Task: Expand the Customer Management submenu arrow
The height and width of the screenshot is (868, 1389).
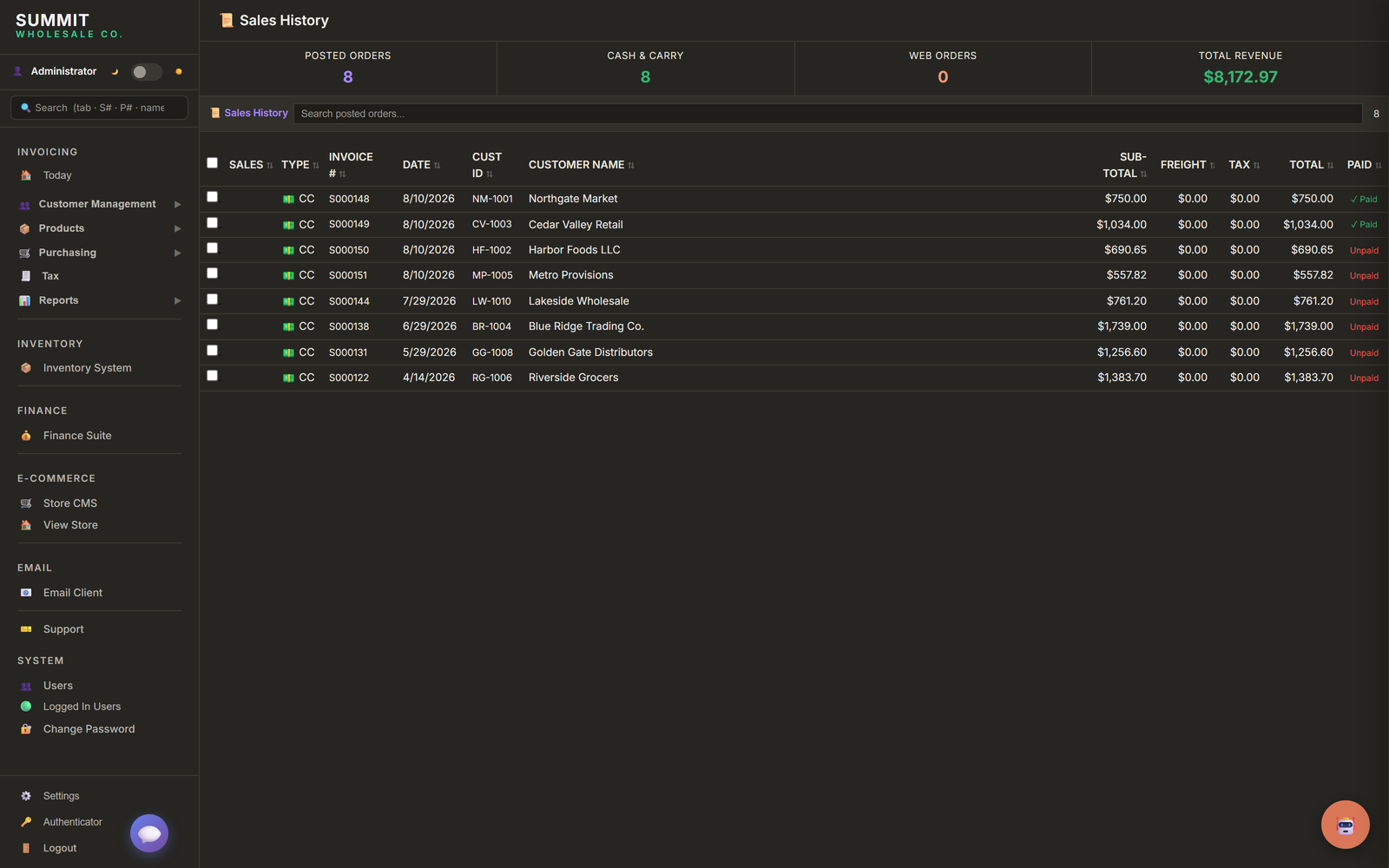Action: (177, 205)
